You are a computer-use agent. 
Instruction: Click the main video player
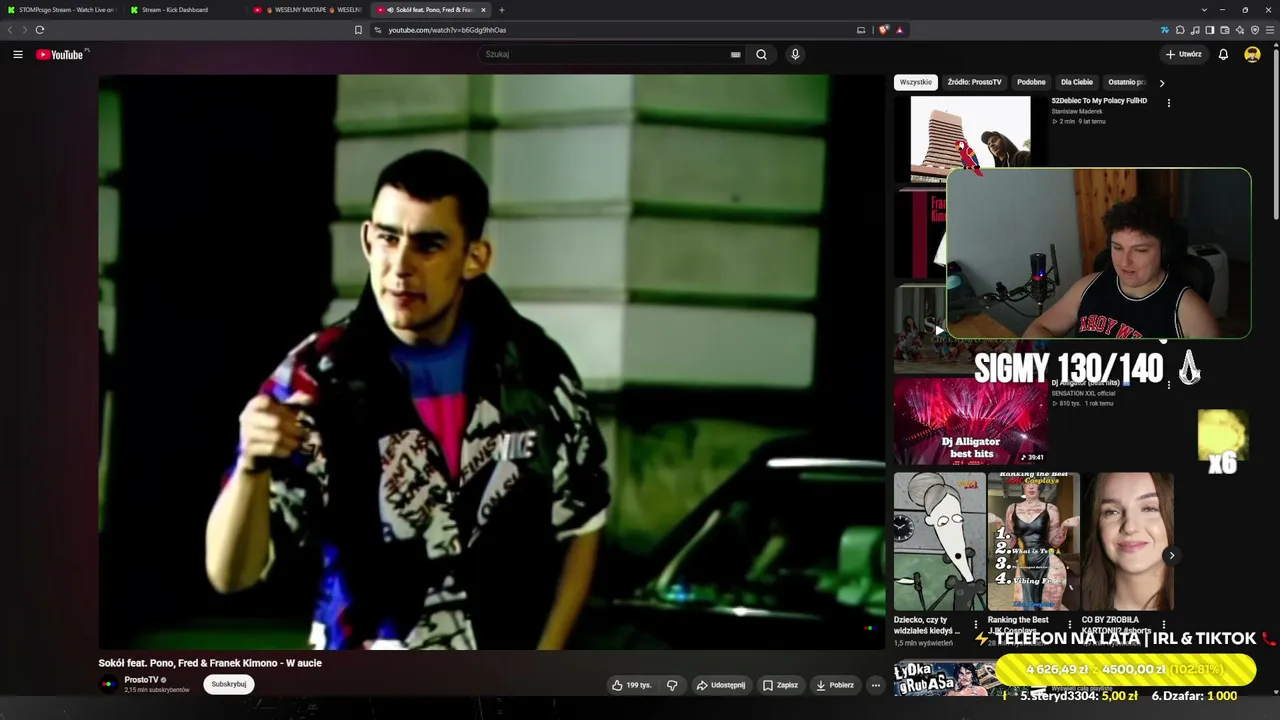coord(492,362)
